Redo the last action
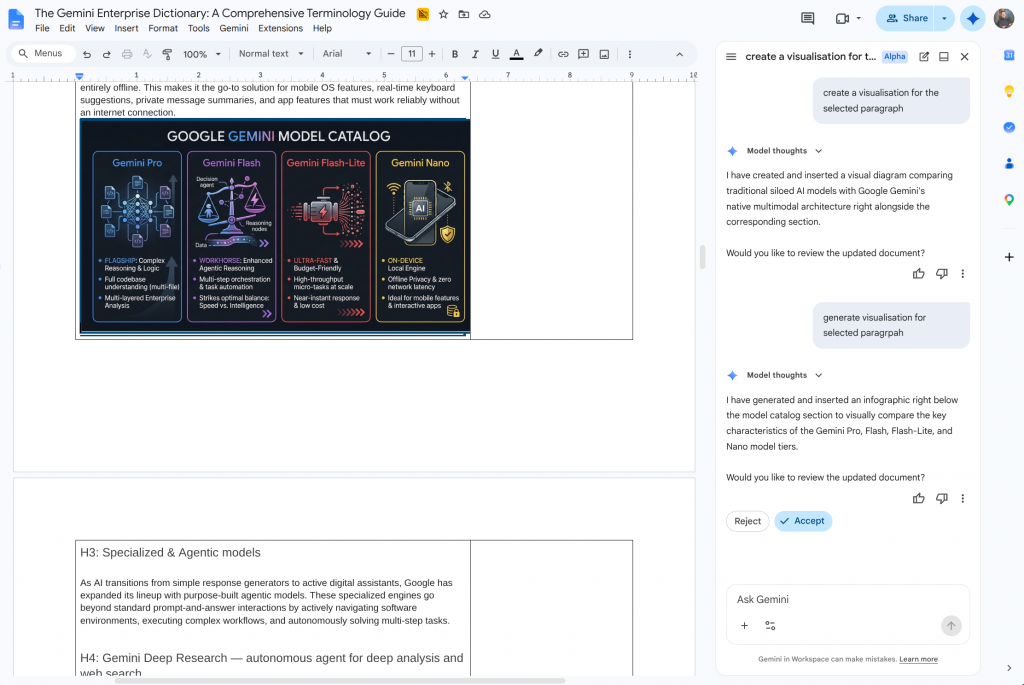 pos(106,54)
